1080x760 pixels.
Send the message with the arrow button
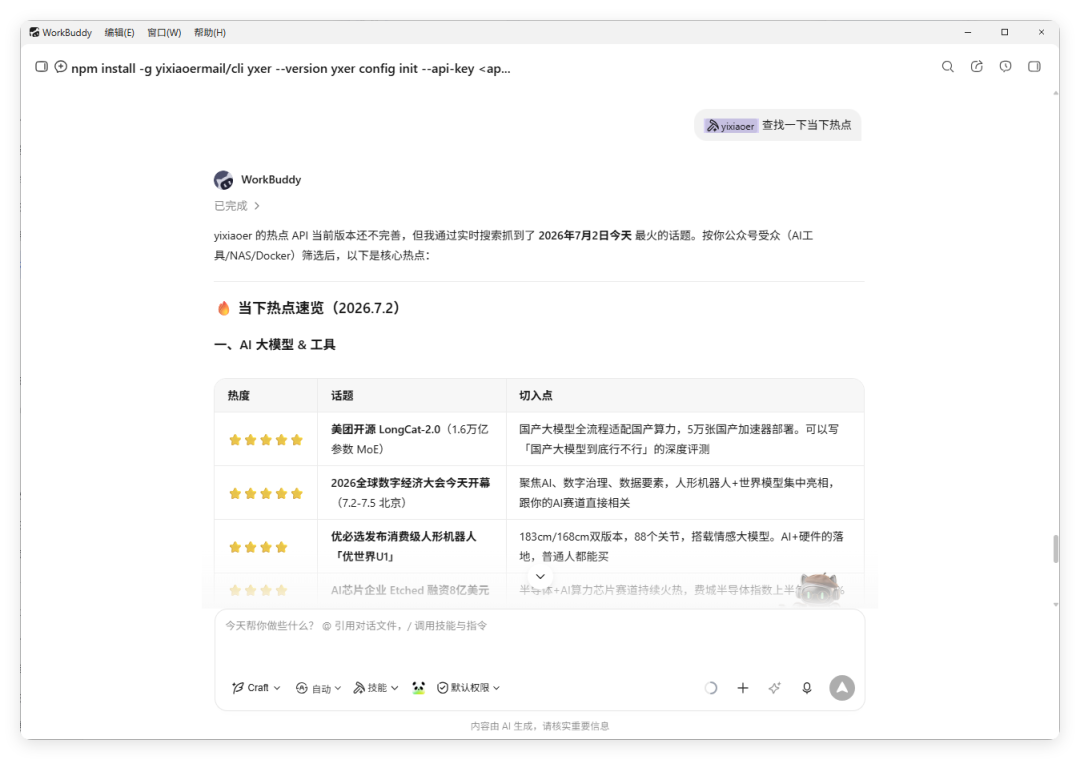(842, 688)
